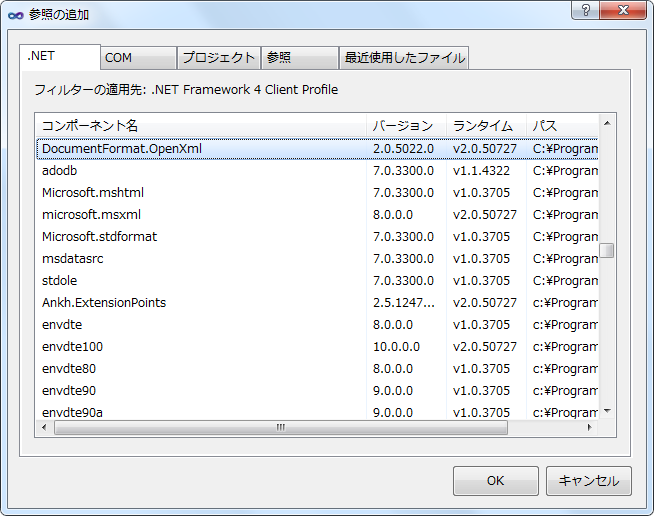
Task: Select Ankh.ExtensionPoints component
Action: point(104,303)
